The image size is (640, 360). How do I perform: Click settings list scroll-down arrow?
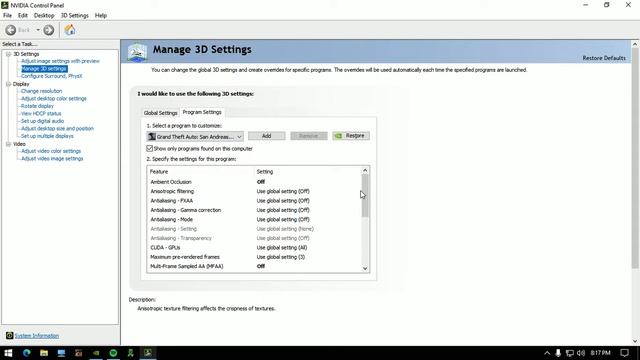[x=365, y=268]
